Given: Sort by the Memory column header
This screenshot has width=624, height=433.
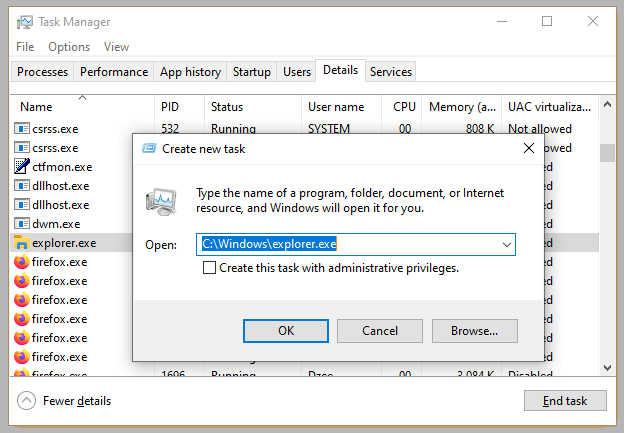Looking at the screenshot, I should point(462,107).
